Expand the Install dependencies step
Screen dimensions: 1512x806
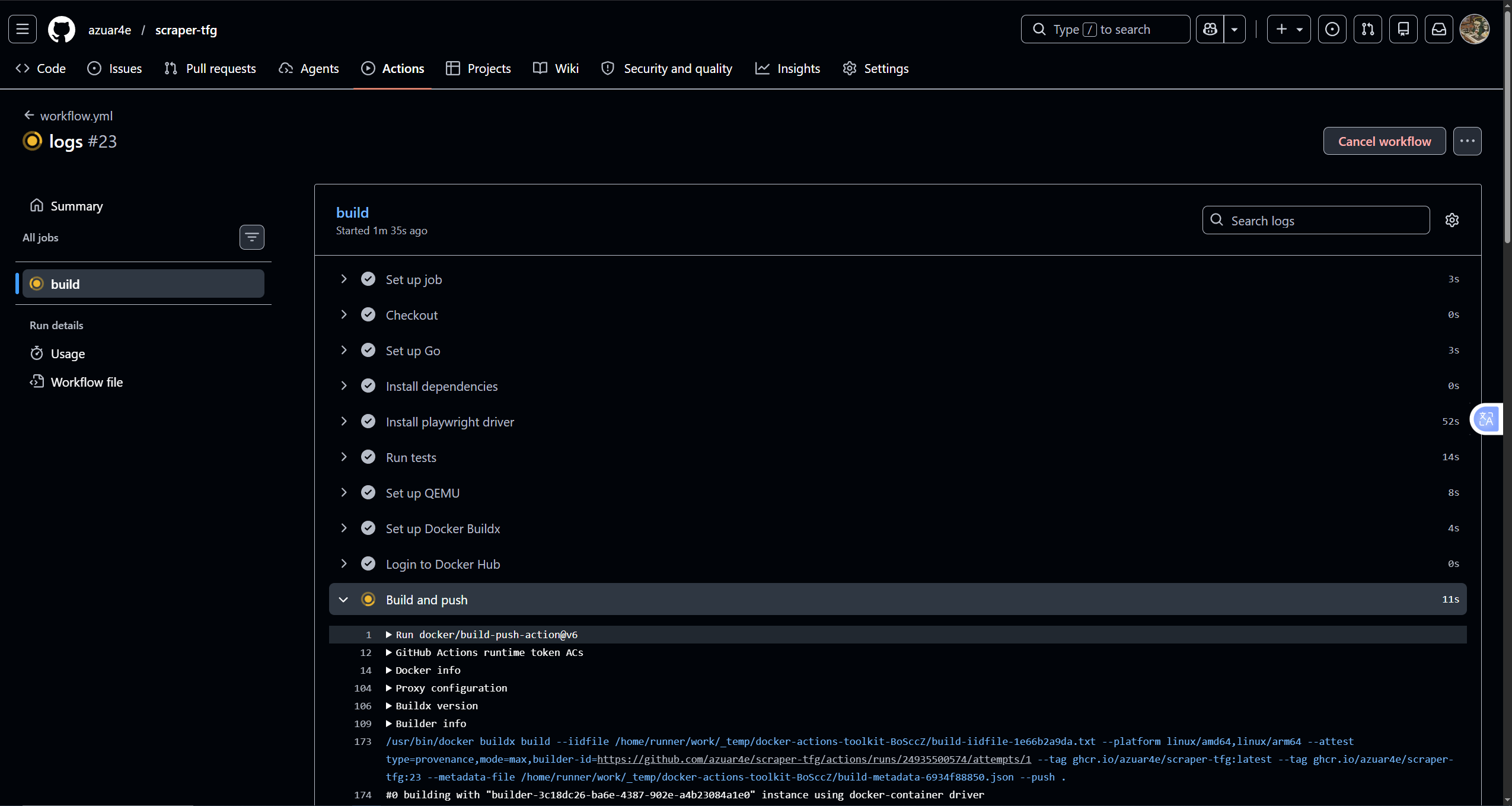click(x=898, y=386)
